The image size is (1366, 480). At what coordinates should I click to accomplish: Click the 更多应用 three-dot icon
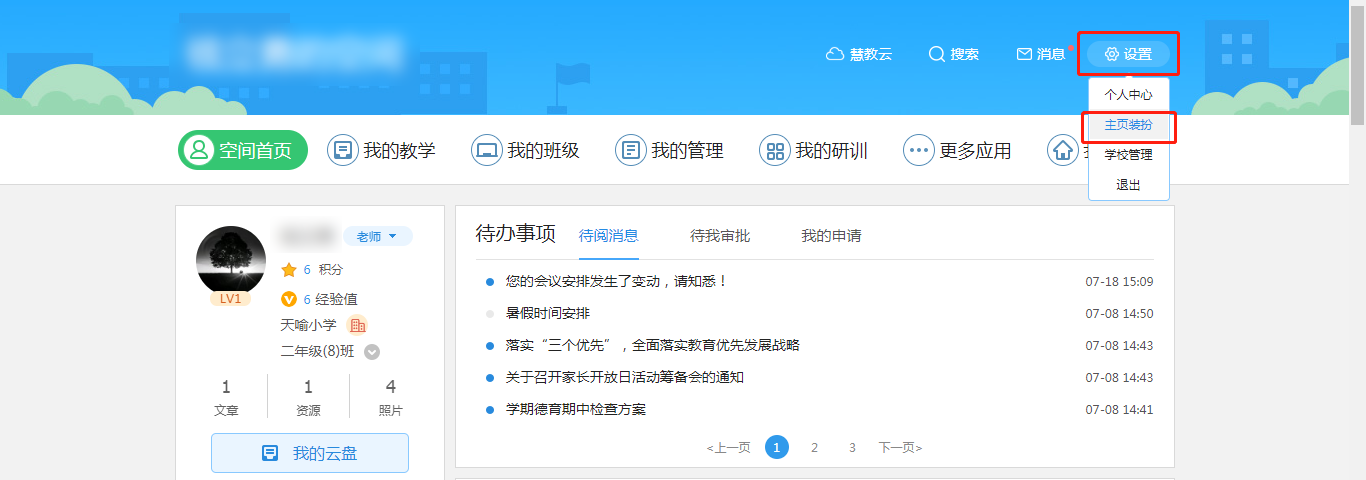[x=918, y=151]
